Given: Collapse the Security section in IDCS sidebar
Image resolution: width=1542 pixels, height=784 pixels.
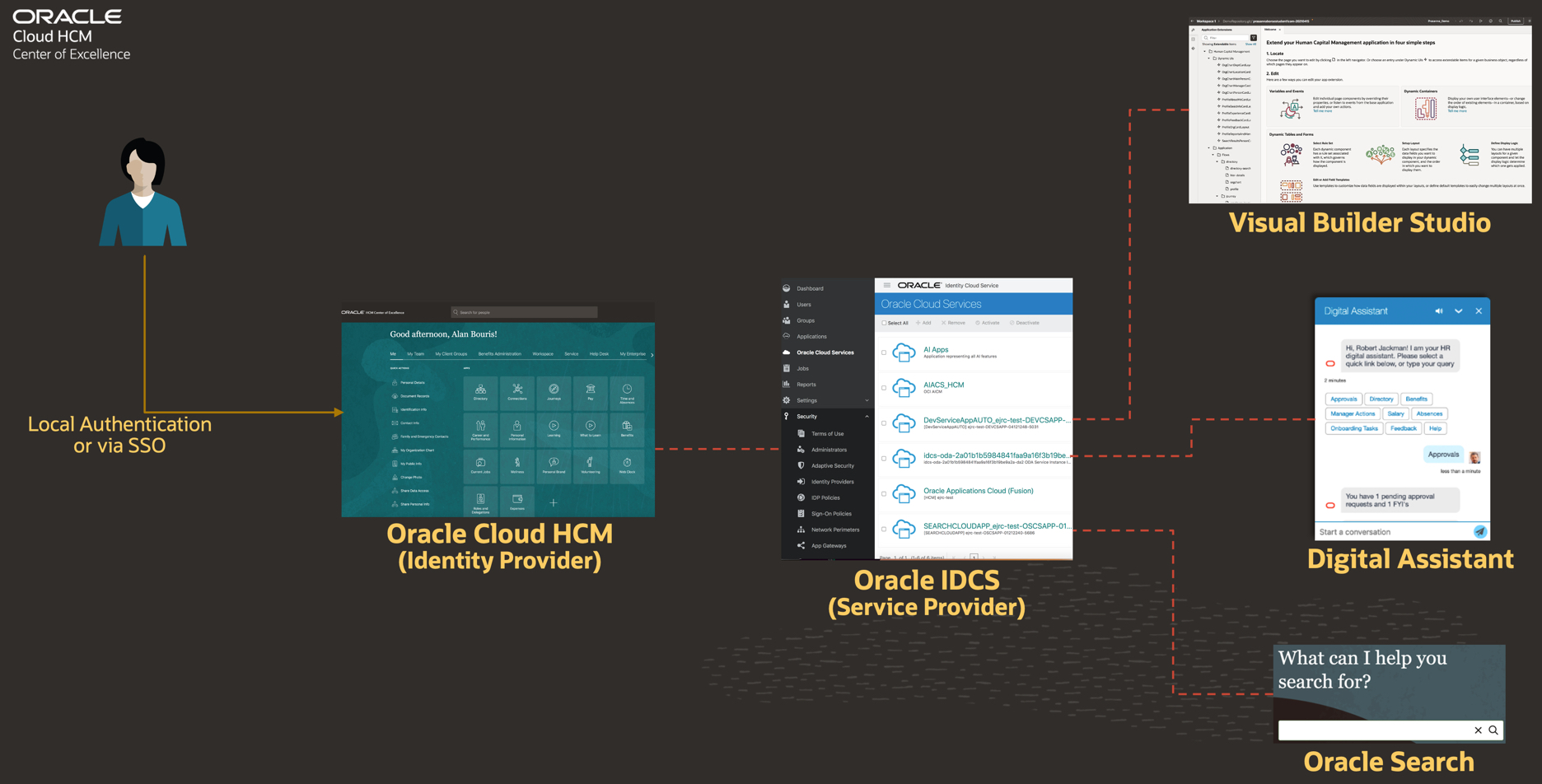Looking at the screenshot, I should coord(867,417).
